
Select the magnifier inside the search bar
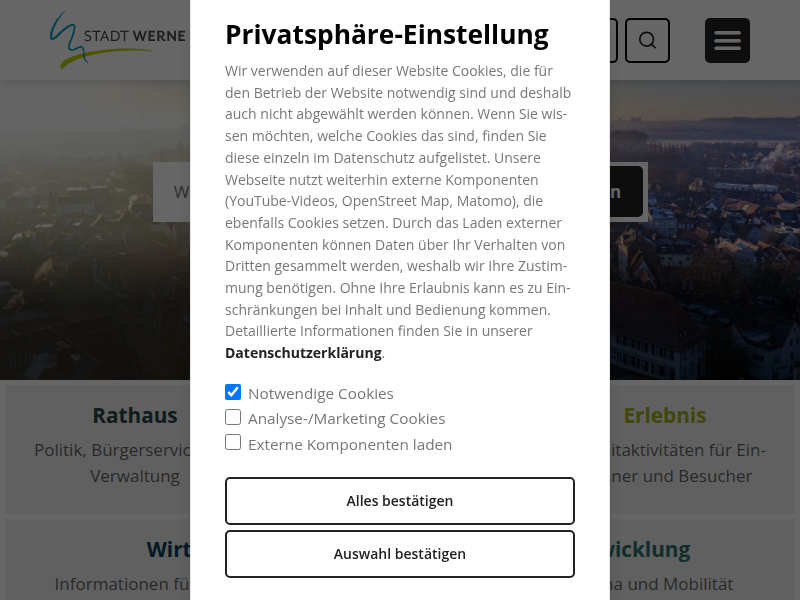click(647, 40)
